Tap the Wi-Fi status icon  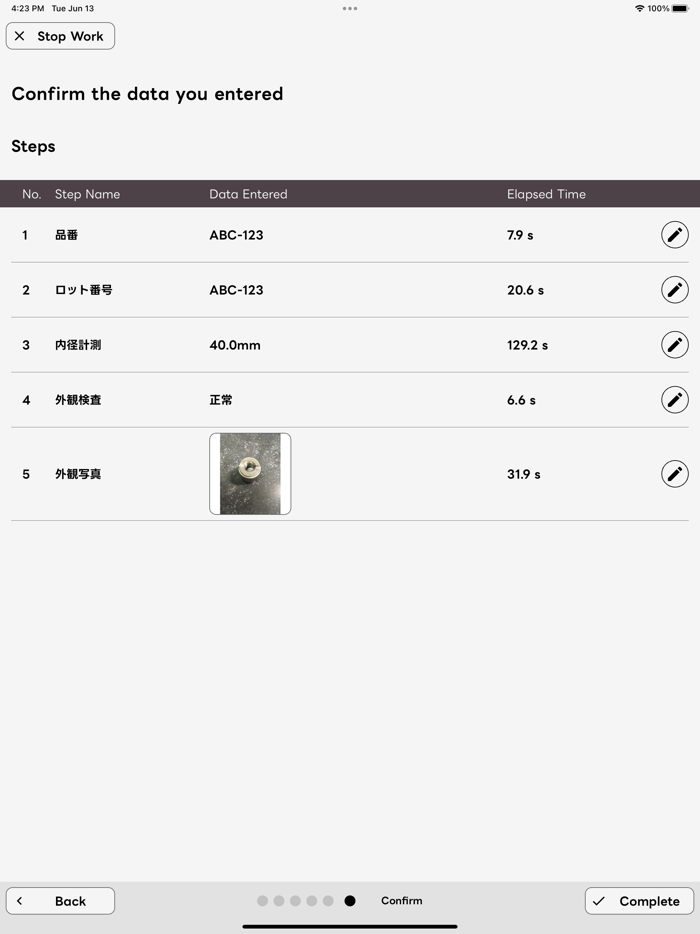coord(639,8)
